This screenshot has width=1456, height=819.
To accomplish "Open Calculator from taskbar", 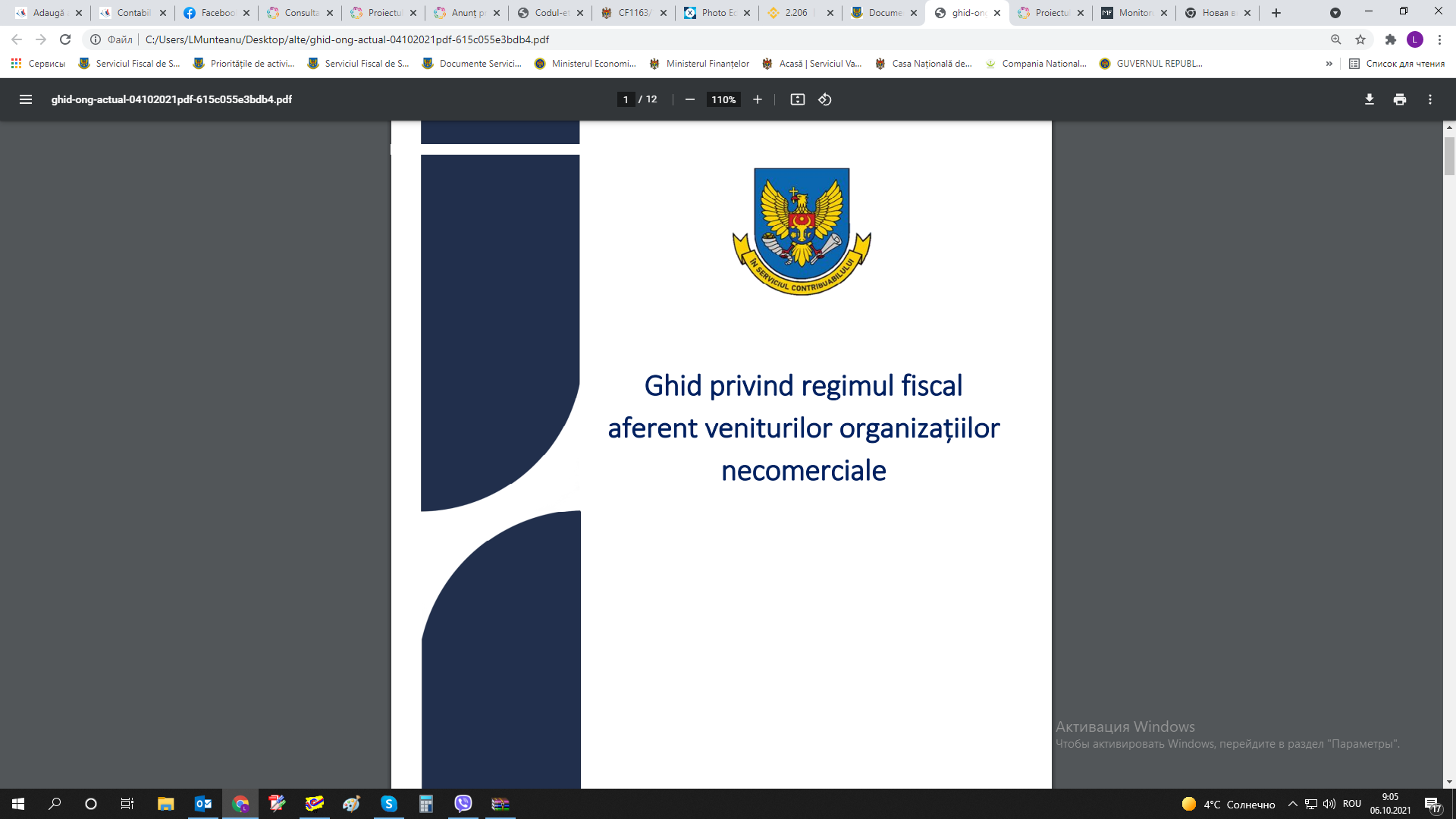I will [x=426, y=804].
